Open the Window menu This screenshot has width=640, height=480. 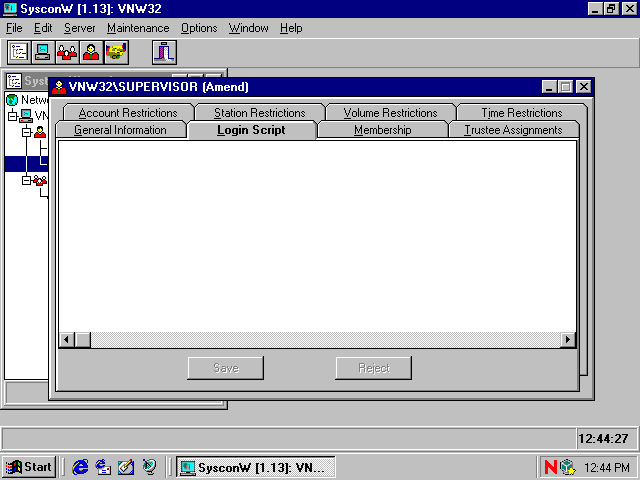[249, 28]
